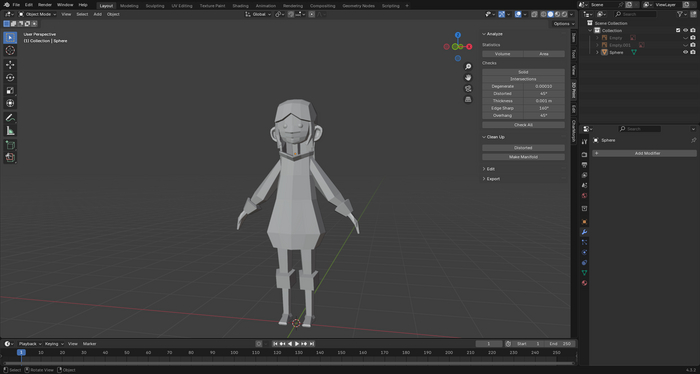Toggle X-ray view in header
The width and height of the screenshot is (700, 374).
pyautogui.click(x=534, y=14)
